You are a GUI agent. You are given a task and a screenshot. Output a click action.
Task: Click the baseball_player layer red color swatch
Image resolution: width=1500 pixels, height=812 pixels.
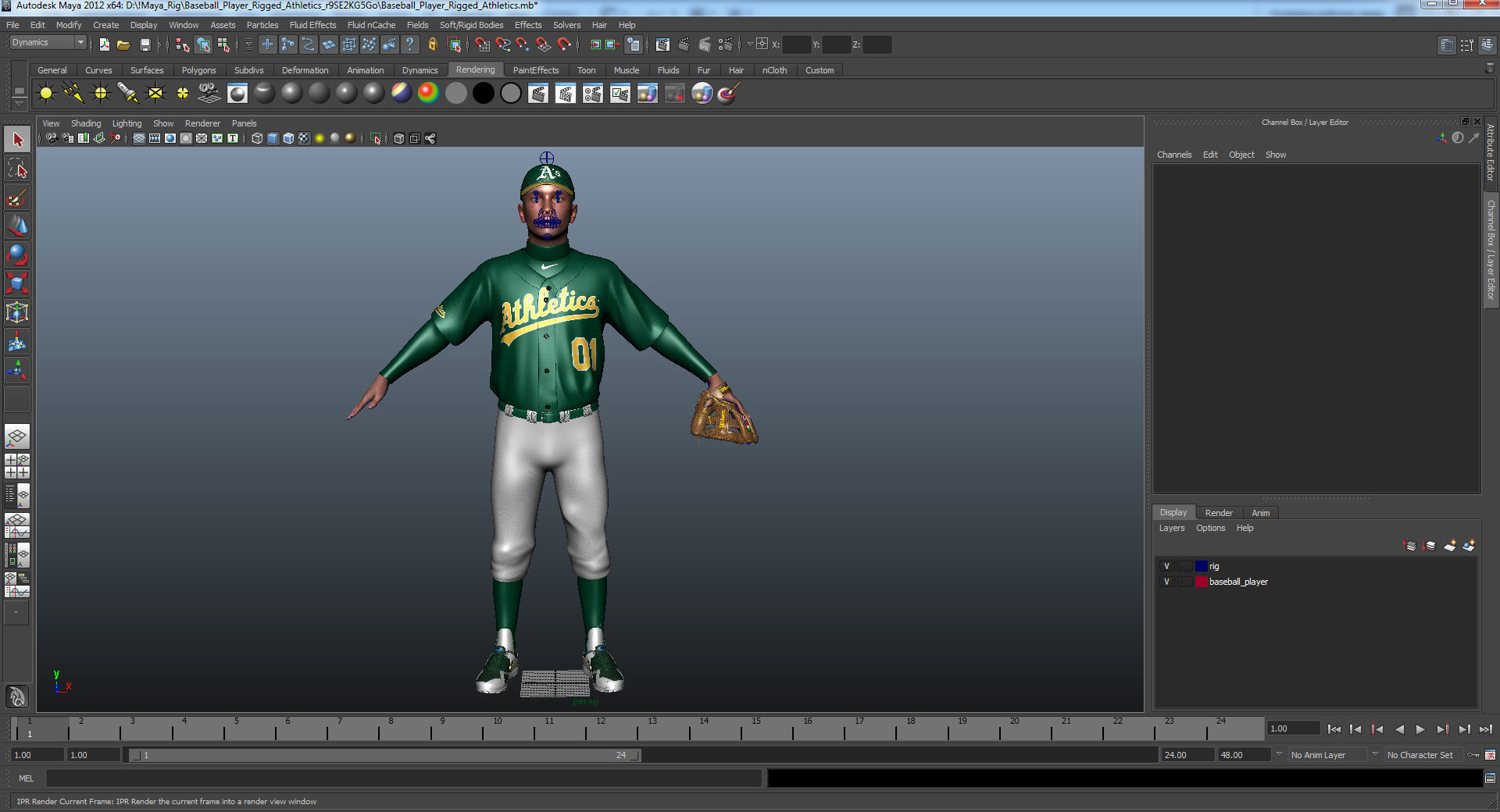[1201, 582]
